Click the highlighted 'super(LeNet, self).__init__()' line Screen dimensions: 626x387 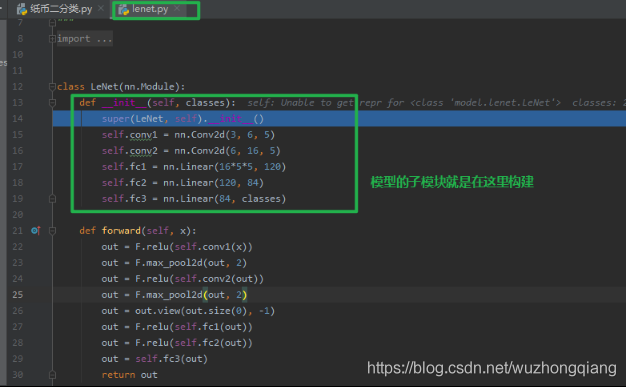(182, 119)
